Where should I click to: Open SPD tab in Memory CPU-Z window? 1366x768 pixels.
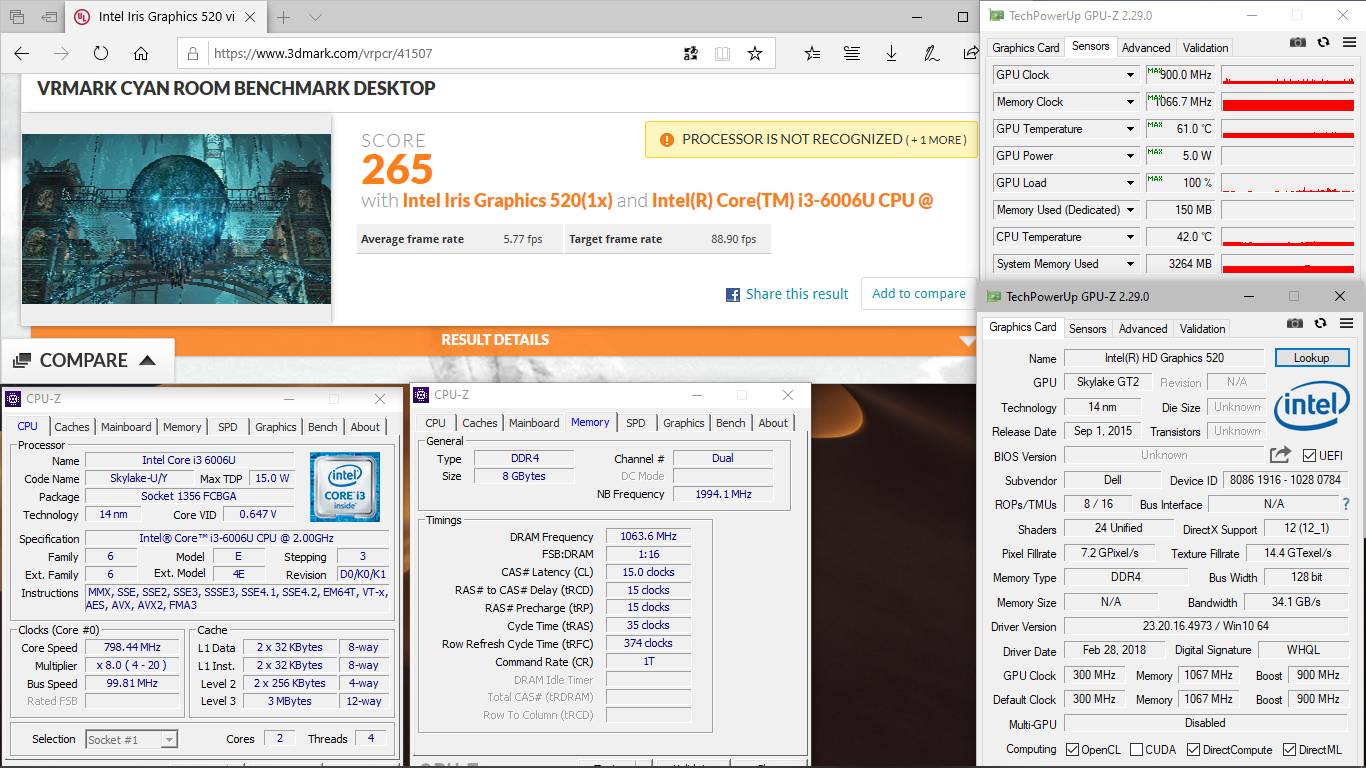(x=636, y=423)
